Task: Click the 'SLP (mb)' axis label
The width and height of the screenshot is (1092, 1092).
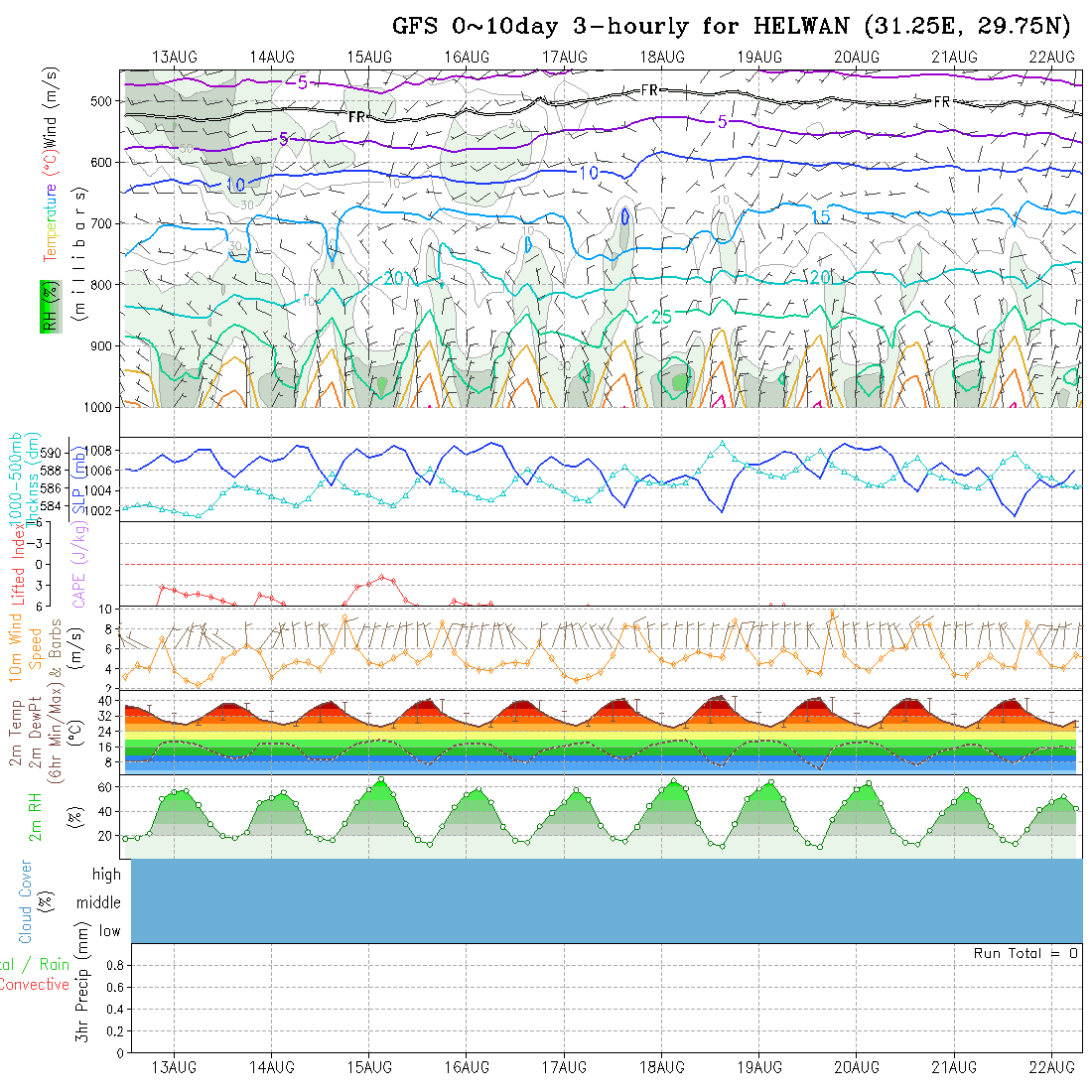Action: click(78, 479)
